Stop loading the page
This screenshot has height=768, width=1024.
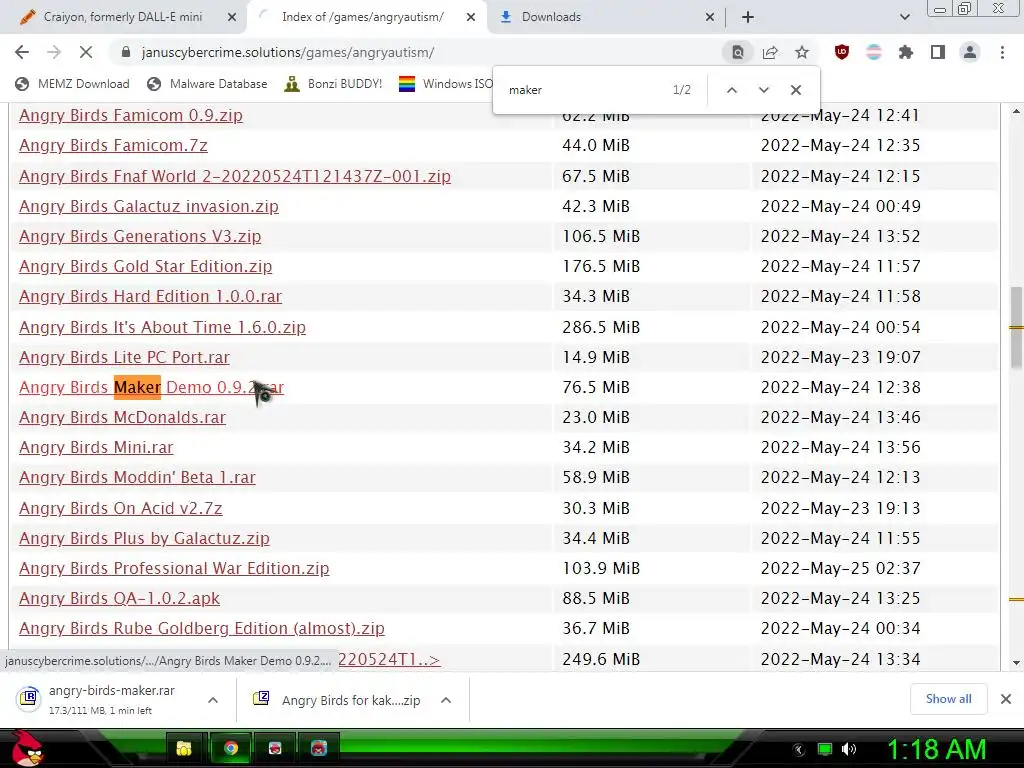pyautogui.click(x=86, y=52)
